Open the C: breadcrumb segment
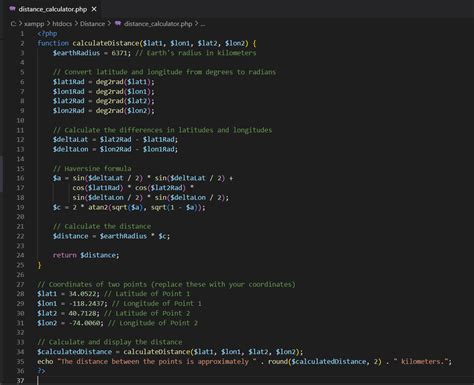This screenshot has width=474, height=385. 13,24
